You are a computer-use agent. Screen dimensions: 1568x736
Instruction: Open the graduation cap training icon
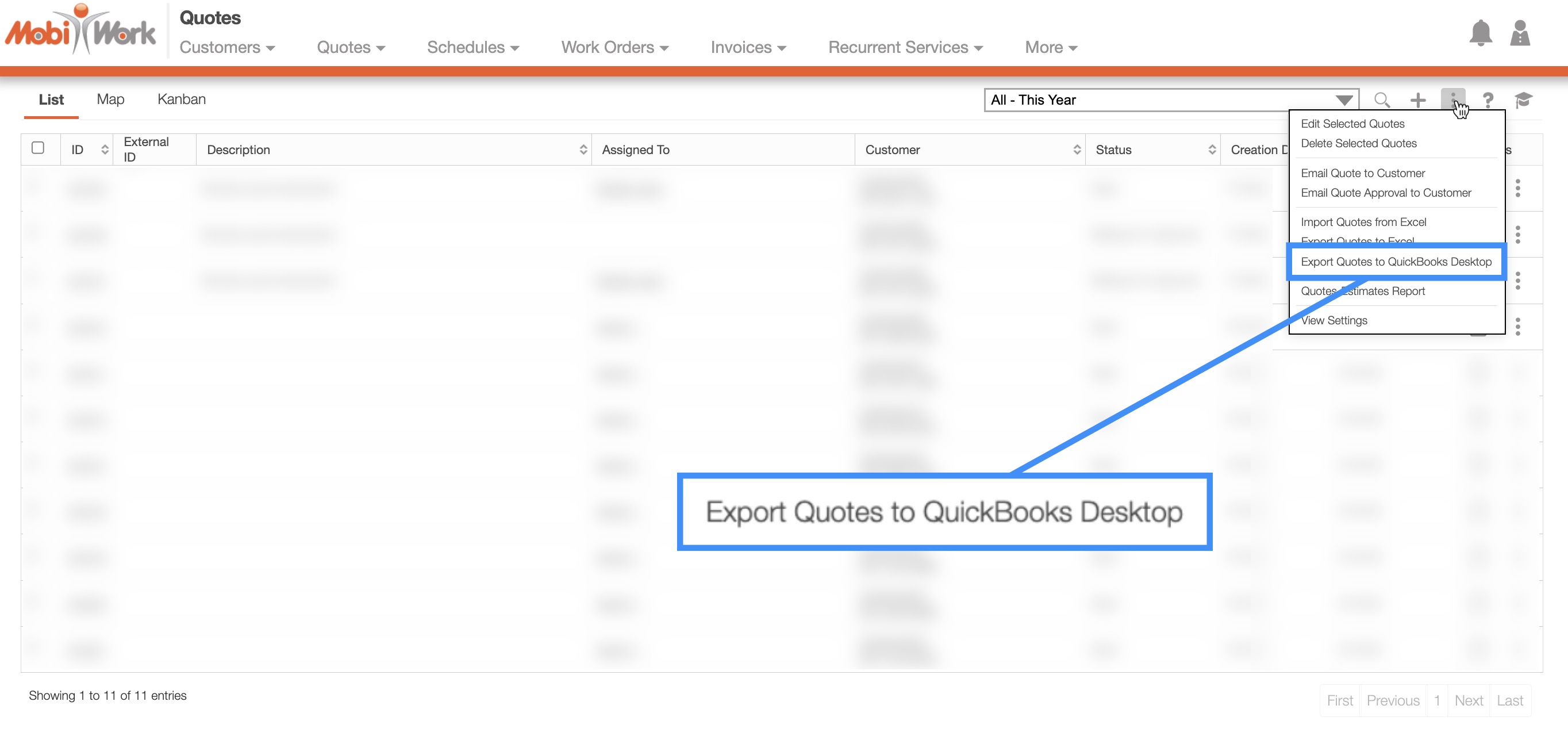(1523, 100)
